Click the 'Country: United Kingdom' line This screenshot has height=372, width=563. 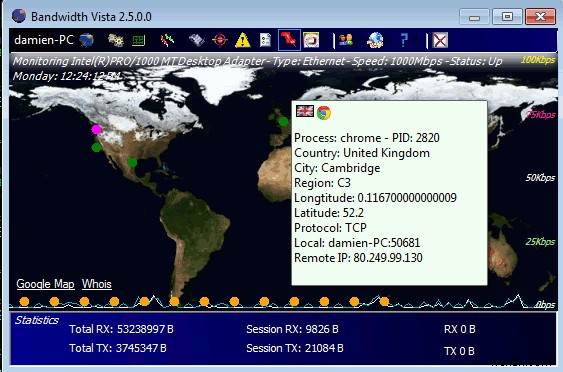pyautogui.click(x=362, y=153)
